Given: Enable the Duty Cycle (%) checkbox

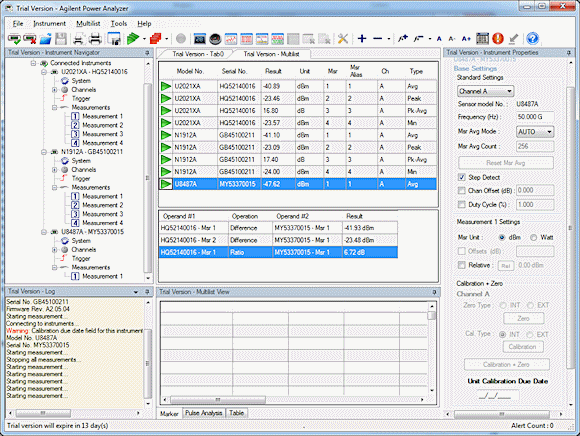Looking at the screenshot, I should click(x=461, y=205).
